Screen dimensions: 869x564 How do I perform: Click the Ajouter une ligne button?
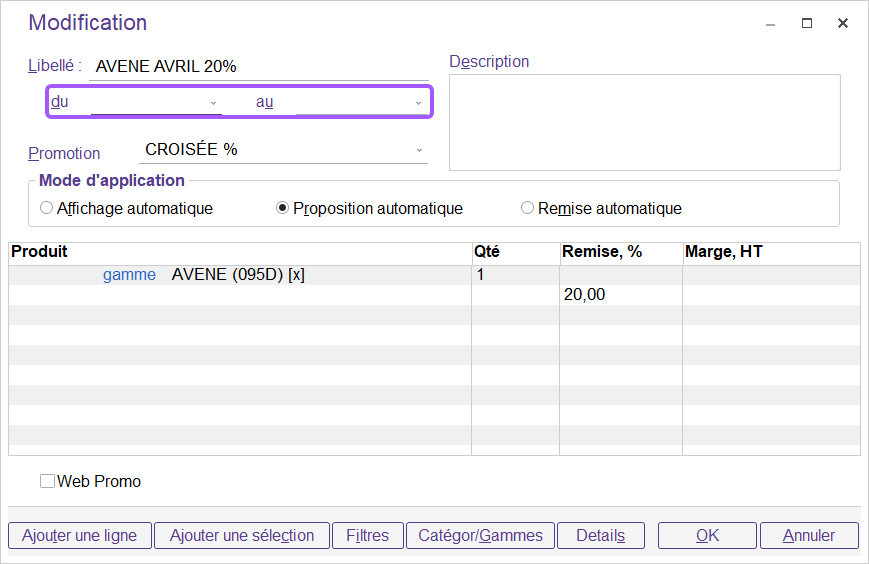[79, 535]
